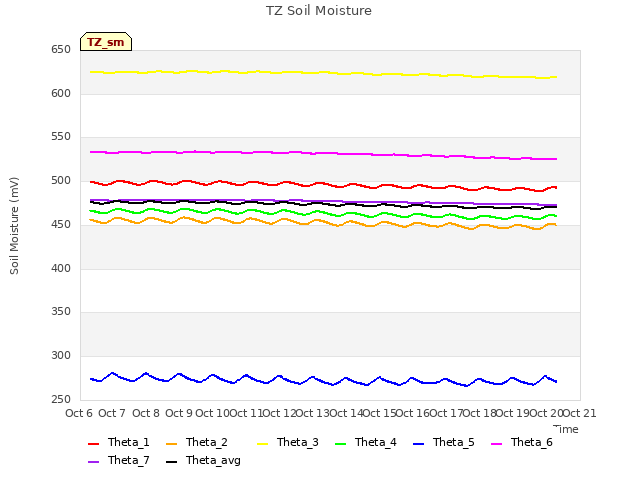640x480 pixels.
Task: Click the purple Theta_7 legend swatch
Action: [x=93, y=462]
